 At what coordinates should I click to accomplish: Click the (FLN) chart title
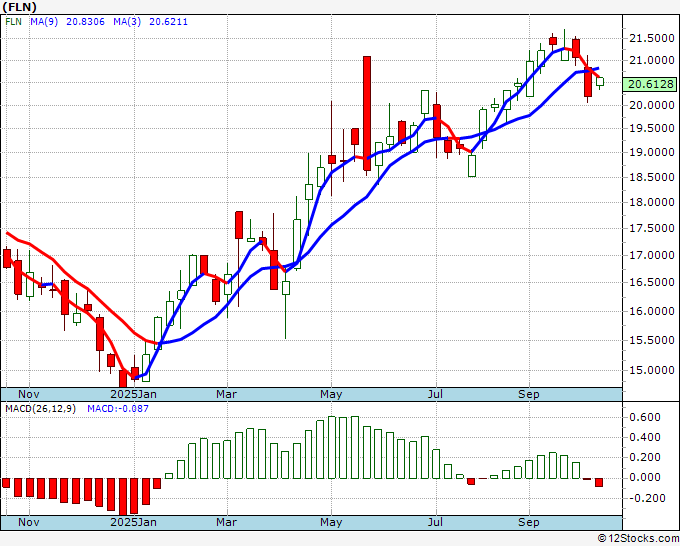click(19, 7)
